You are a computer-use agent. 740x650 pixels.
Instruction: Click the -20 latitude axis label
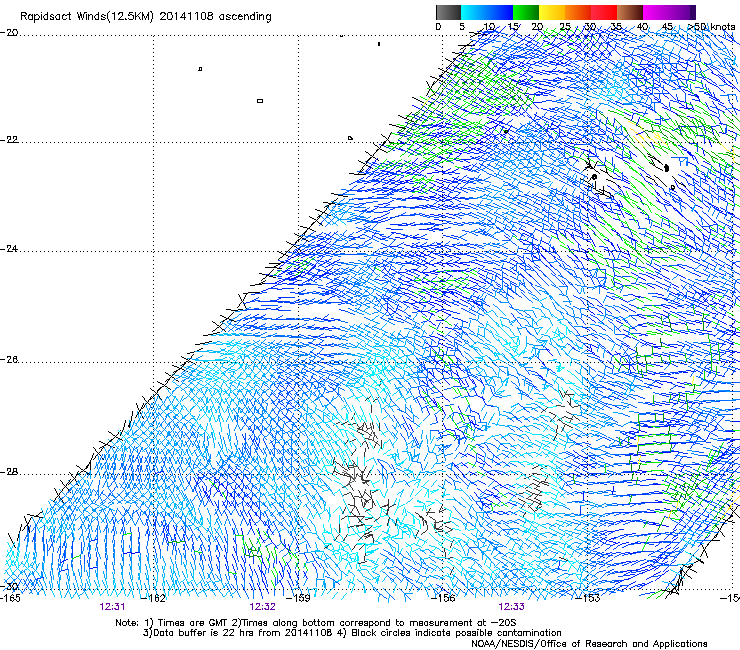(x=9, y=33)
